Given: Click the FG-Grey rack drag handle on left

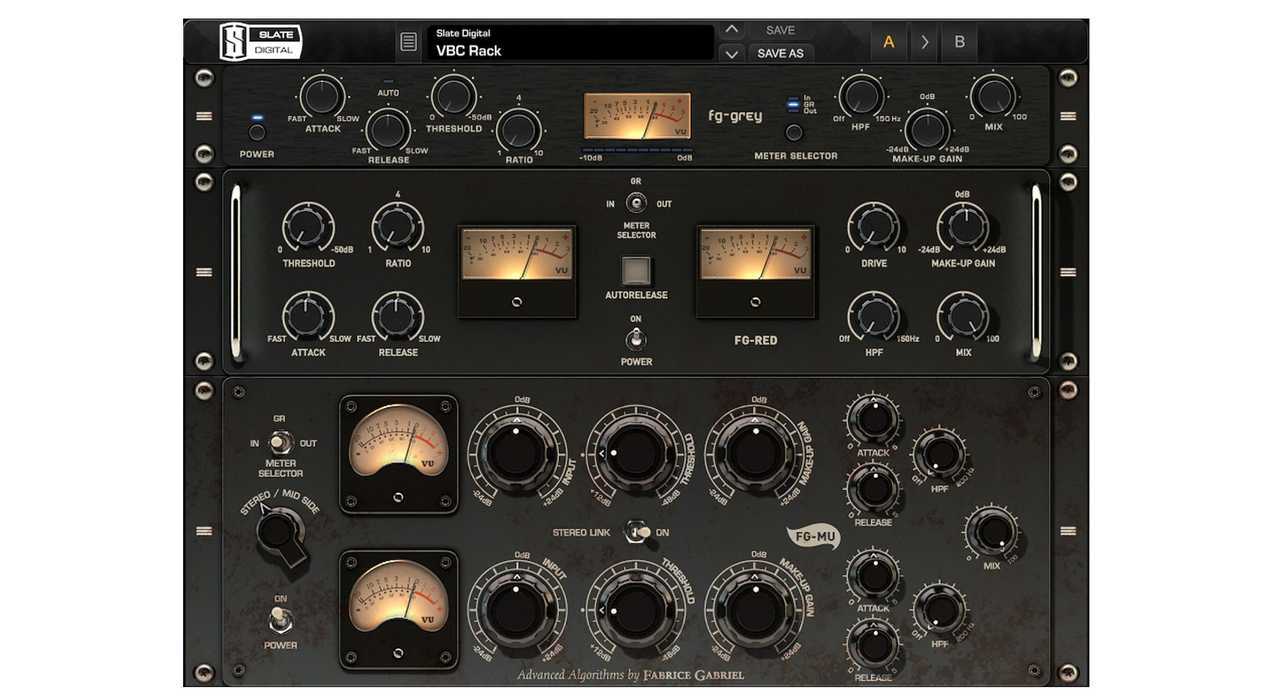Looking at the screenshot, I should (x=204, y=116).
